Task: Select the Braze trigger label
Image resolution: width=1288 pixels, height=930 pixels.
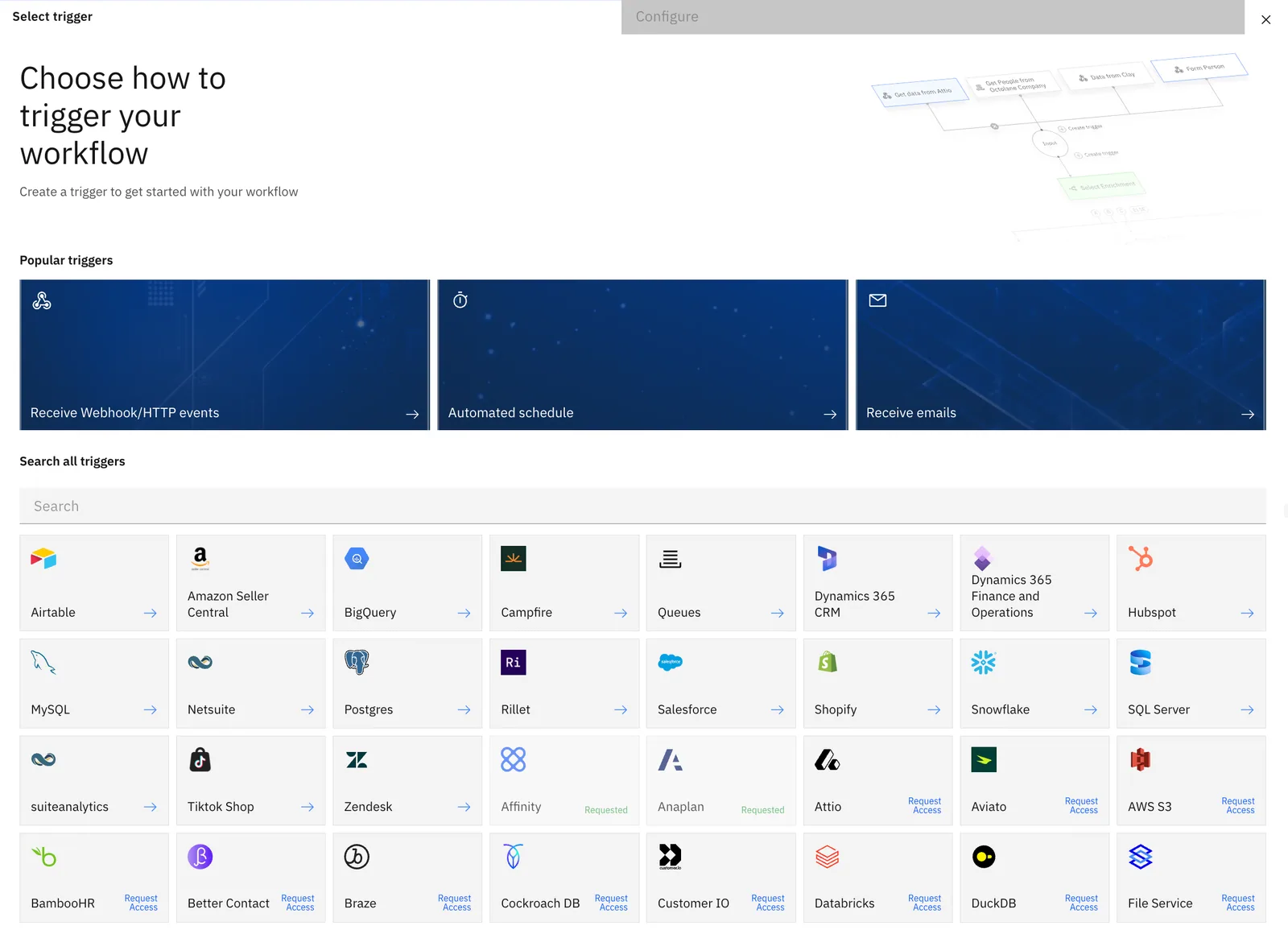Action: (360, 903)
